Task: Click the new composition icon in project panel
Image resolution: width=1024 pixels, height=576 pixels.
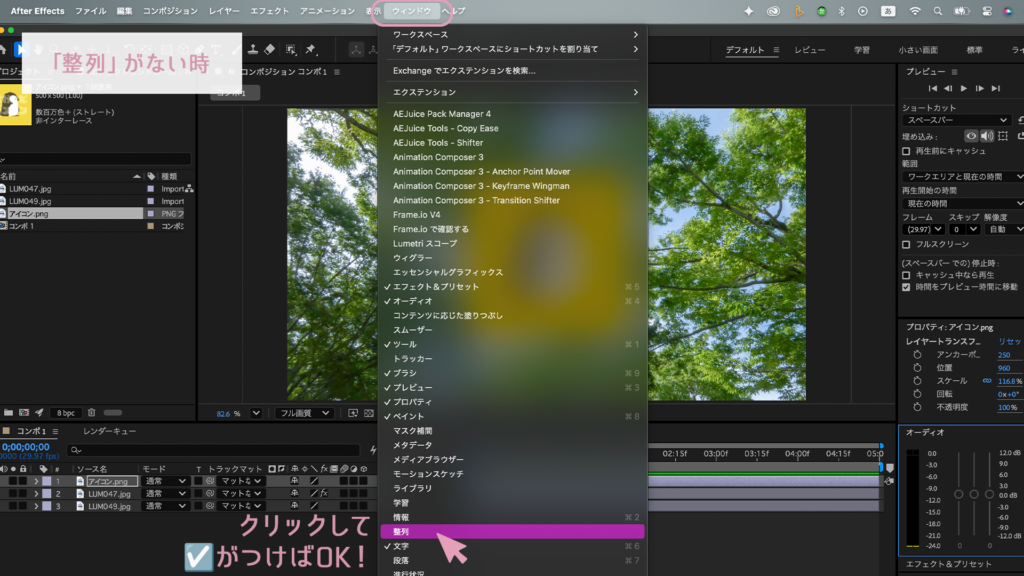Action: (24, 413)
